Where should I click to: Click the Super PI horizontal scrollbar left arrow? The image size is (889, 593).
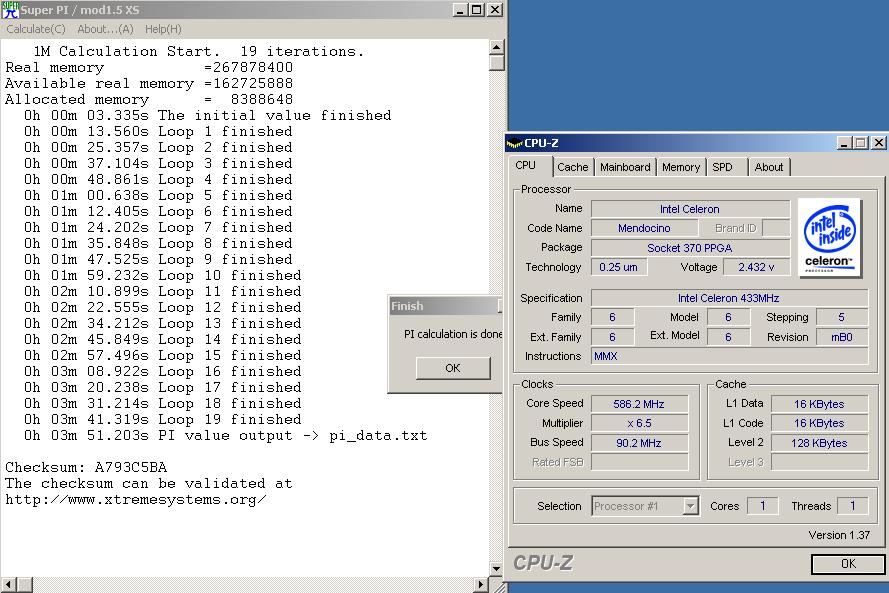[8, 584]
